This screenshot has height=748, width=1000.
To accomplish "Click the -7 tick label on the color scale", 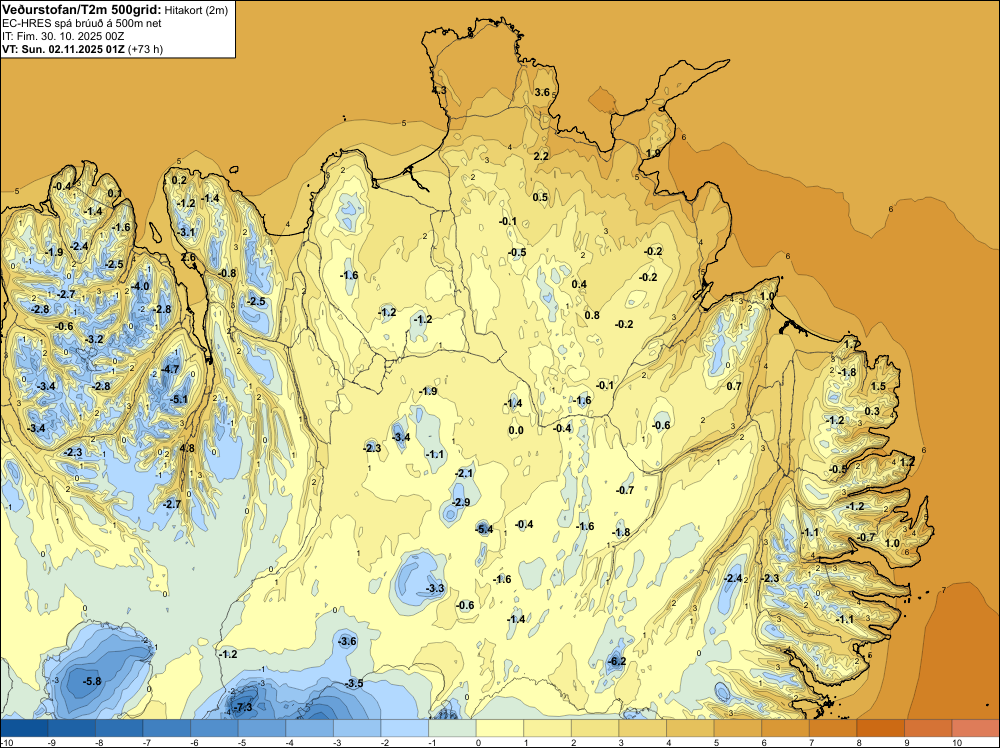I will (x=146, y=742).
